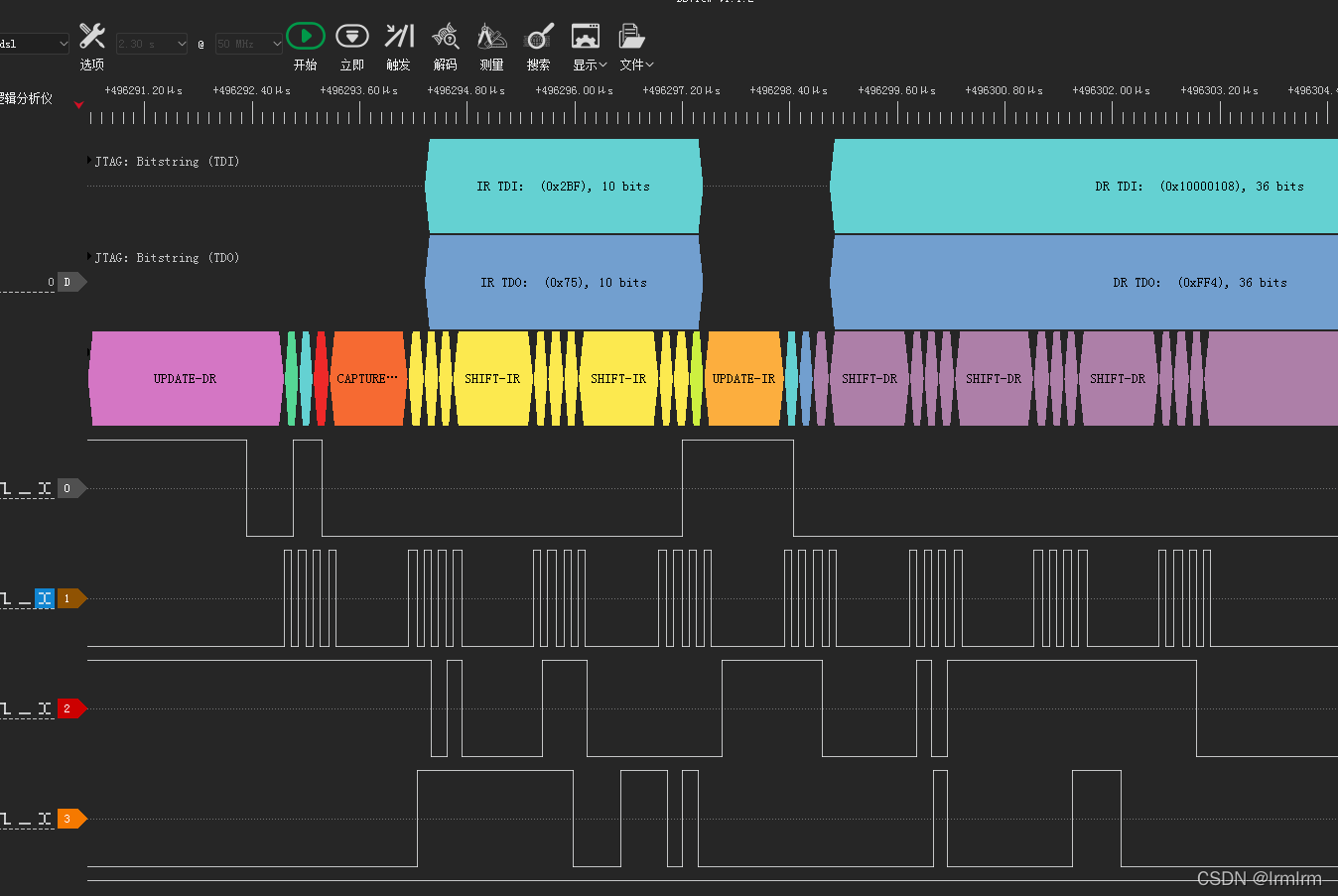Toggle falling-edge trigger on channel 1

[x=6, y=598]
